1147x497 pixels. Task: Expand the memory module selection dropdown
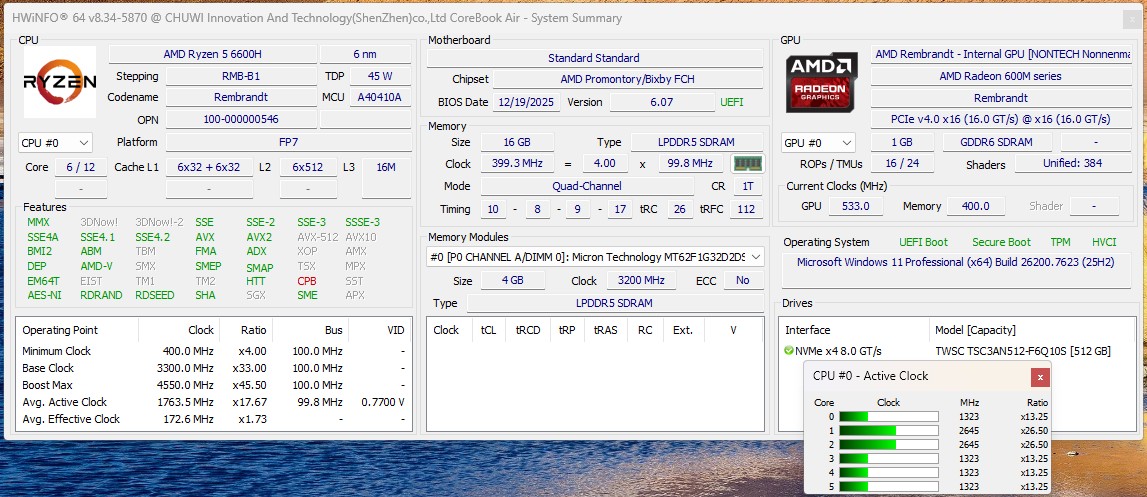756,257
